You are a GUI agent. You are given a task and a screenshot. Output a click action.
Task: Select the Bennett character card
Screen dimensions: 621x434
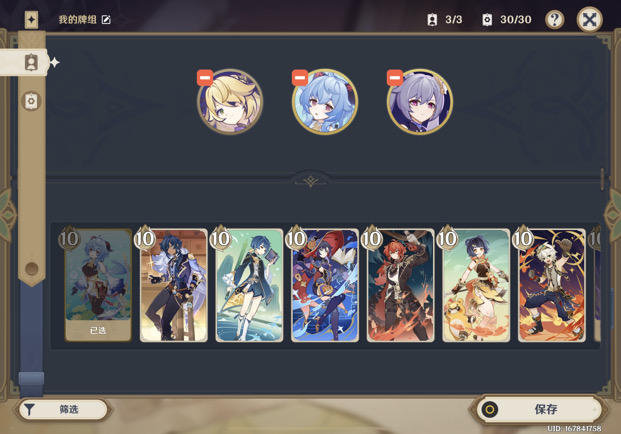[552, 285]
